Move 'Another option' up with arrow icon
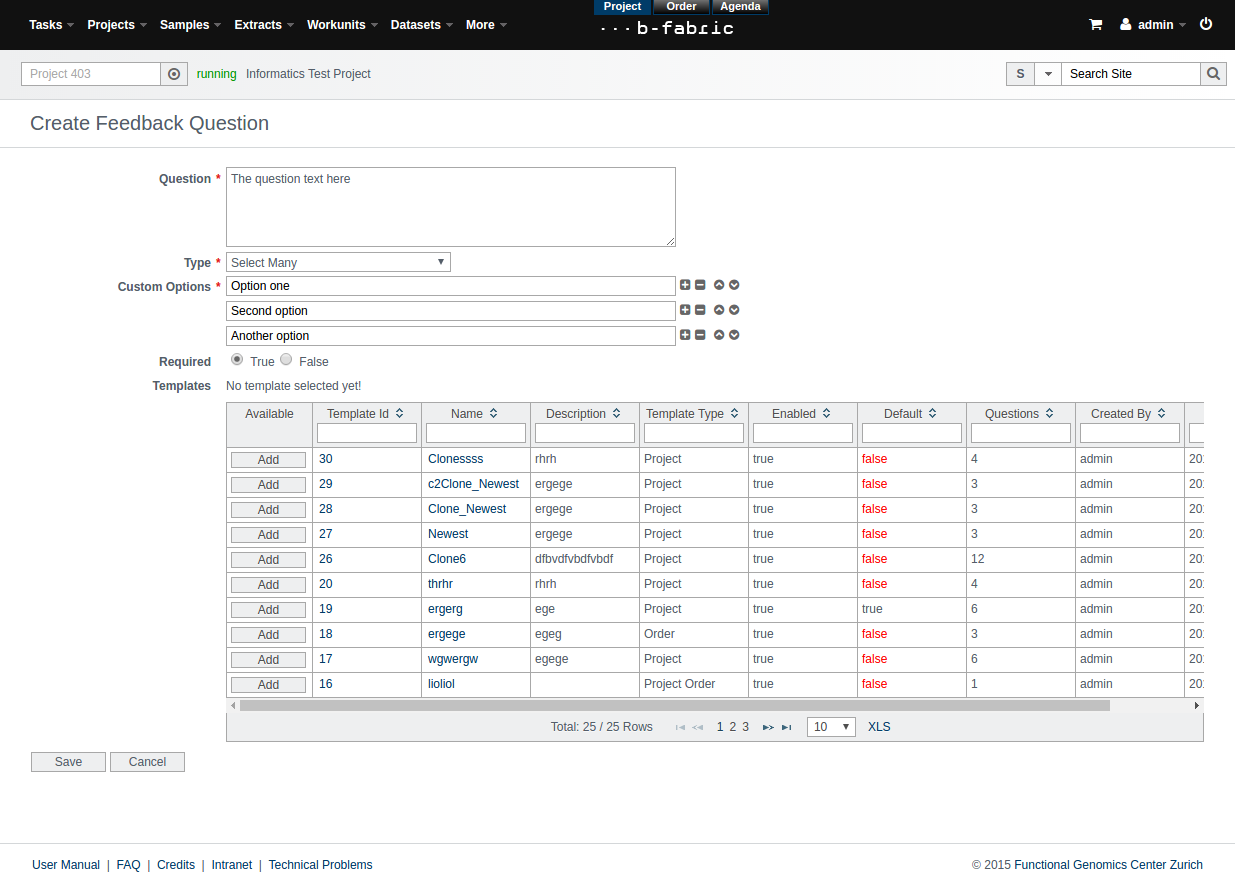 [x=719, y=335]
